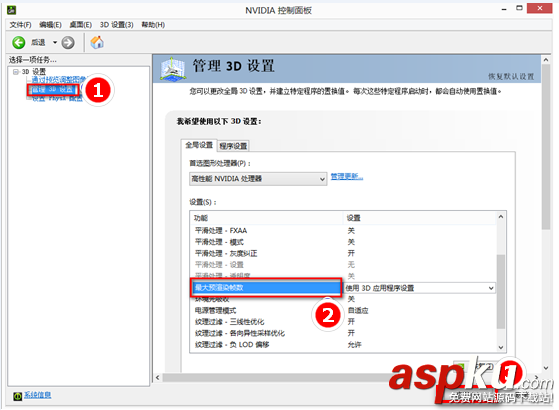
Task: Click main panel scroll-up arrow
Action: (x=546, y=60)
